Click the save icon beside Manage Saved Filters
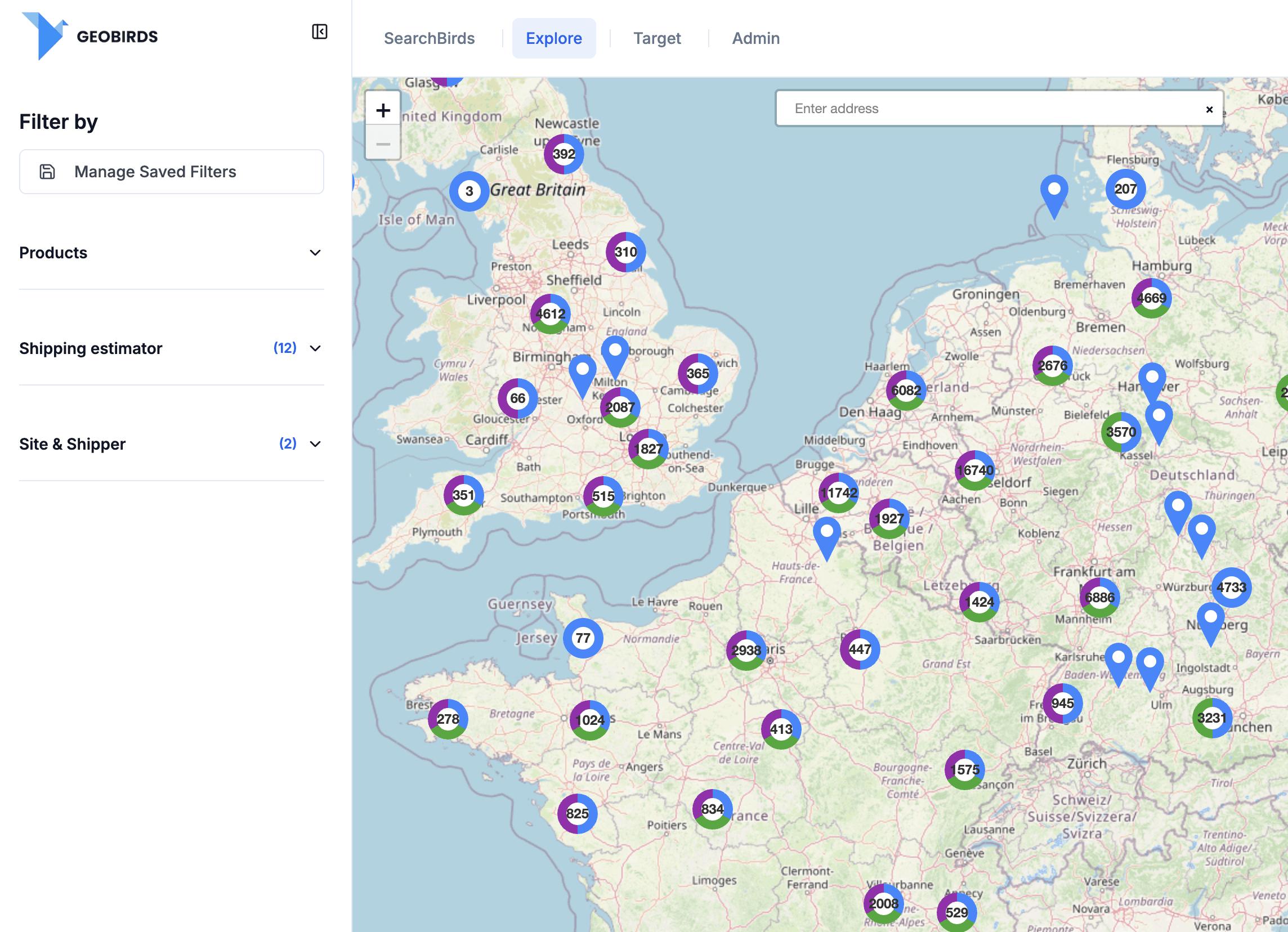The width and height of the screenshot is (1288, 932). tap(48, 172)
